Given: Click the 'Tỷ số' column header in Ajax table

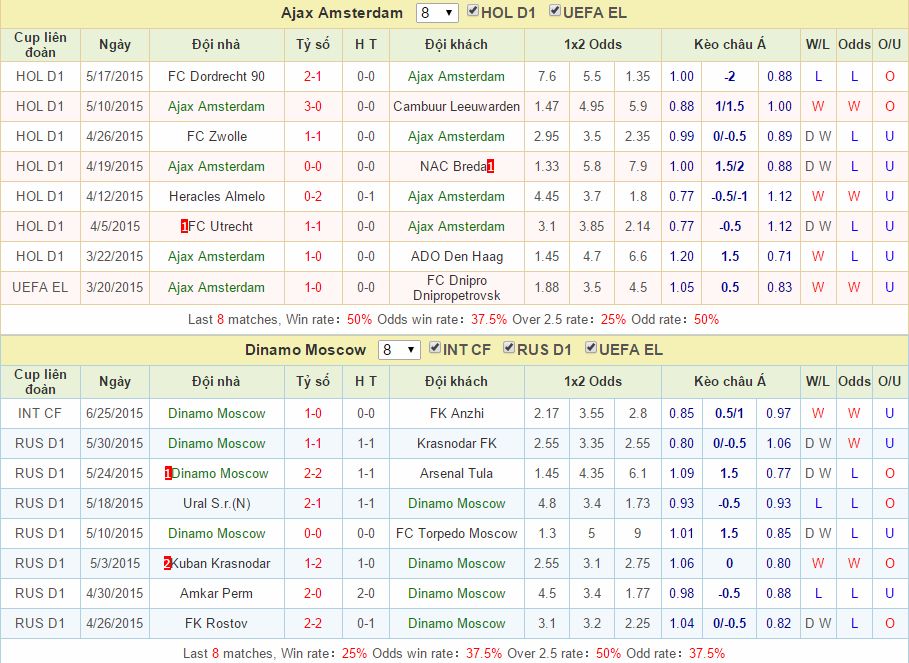Looking at the screenshot, I should 313,45.
